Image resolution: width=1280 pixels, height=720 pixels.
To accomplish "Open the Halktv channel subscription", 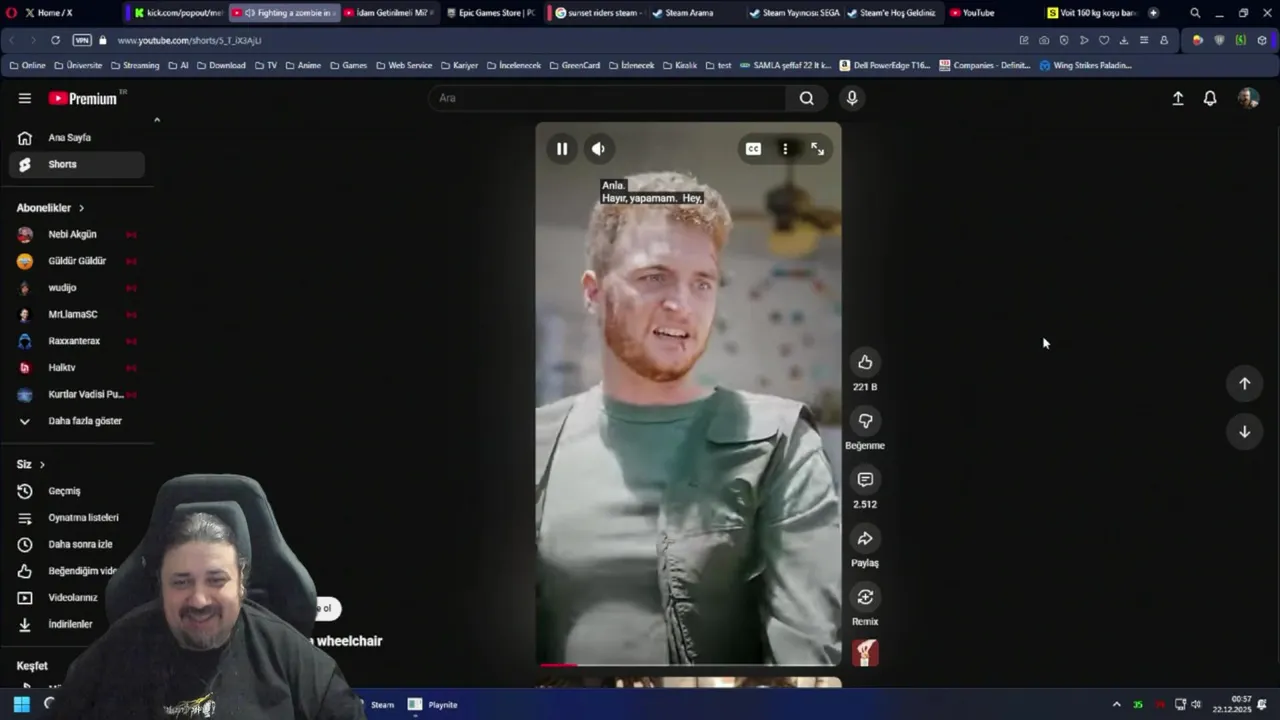I will pyautogui.click(x=76, y=368).
